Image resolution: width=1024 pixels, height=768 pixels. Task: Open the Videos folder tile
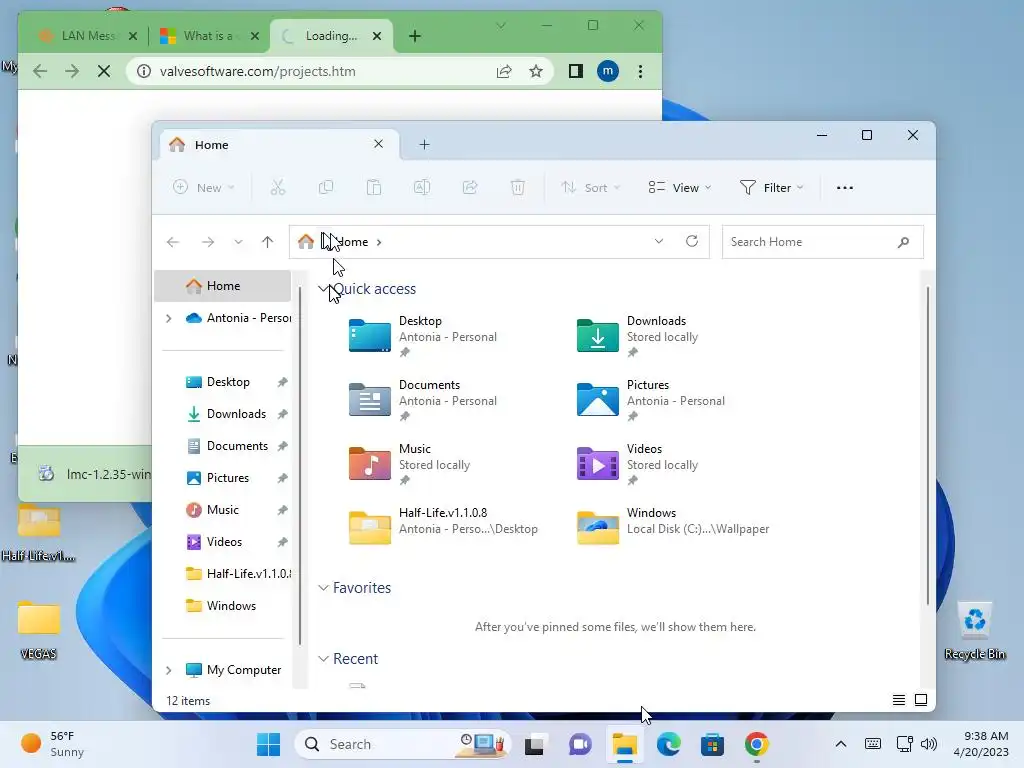tap(638, 464)
